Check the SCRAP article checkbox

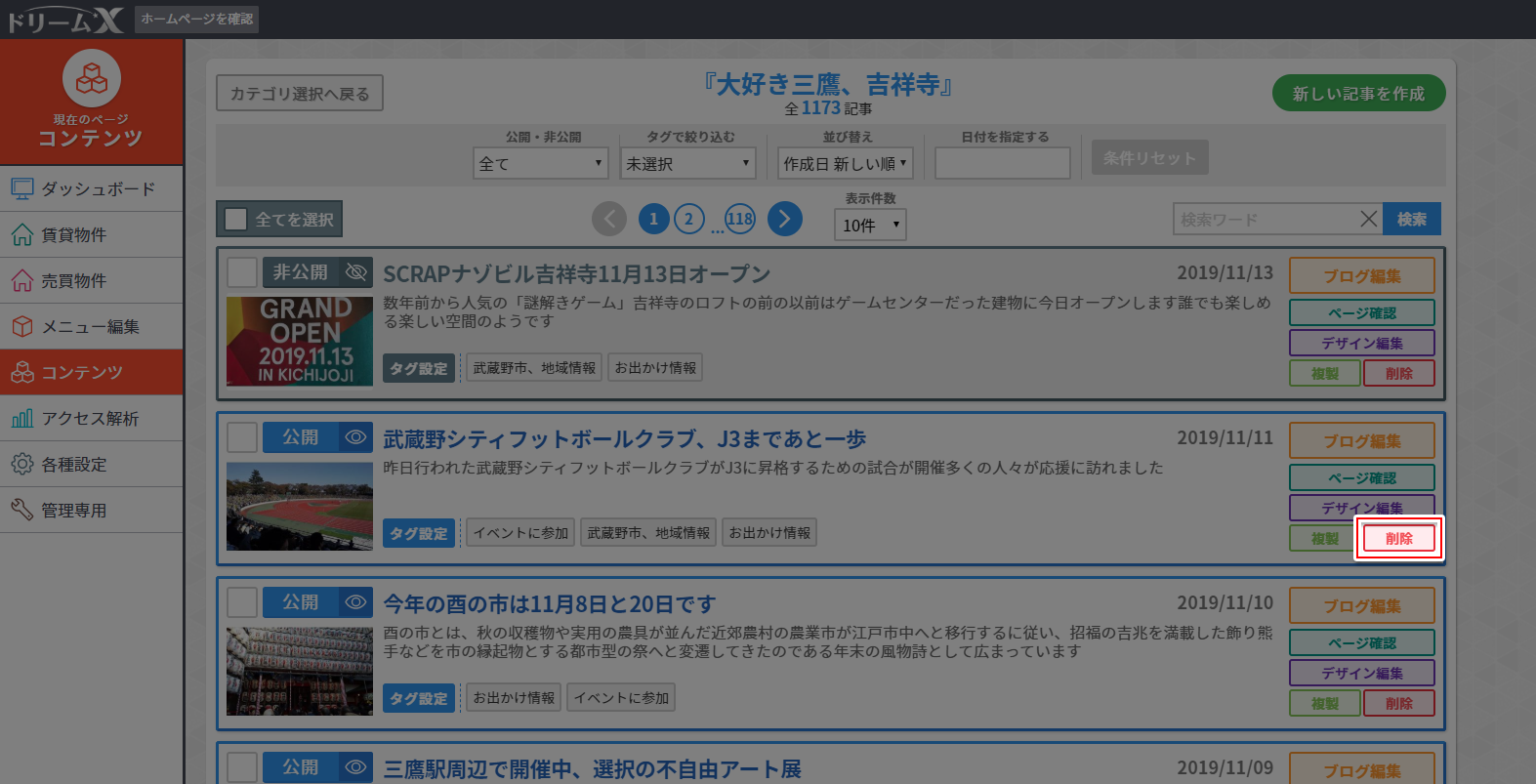241,271
